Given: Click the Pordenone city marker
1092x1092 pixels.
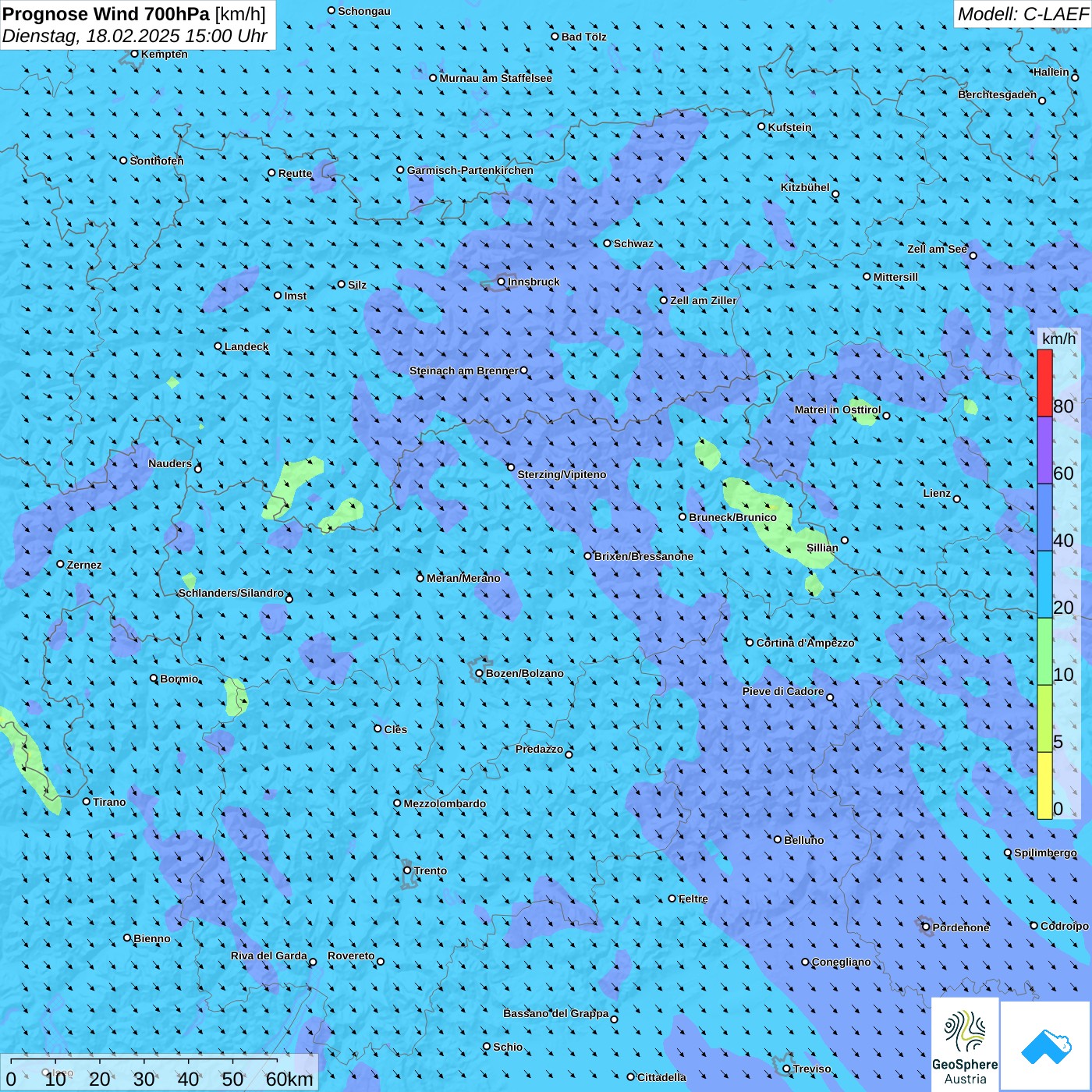Looking at the screenshot, I should click(x=926, y=927).
